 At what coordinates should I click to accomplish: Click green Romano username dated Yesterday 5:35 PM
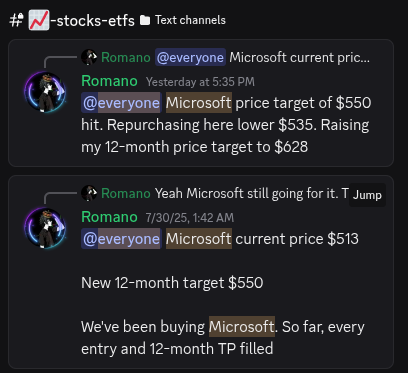point(109,81)
